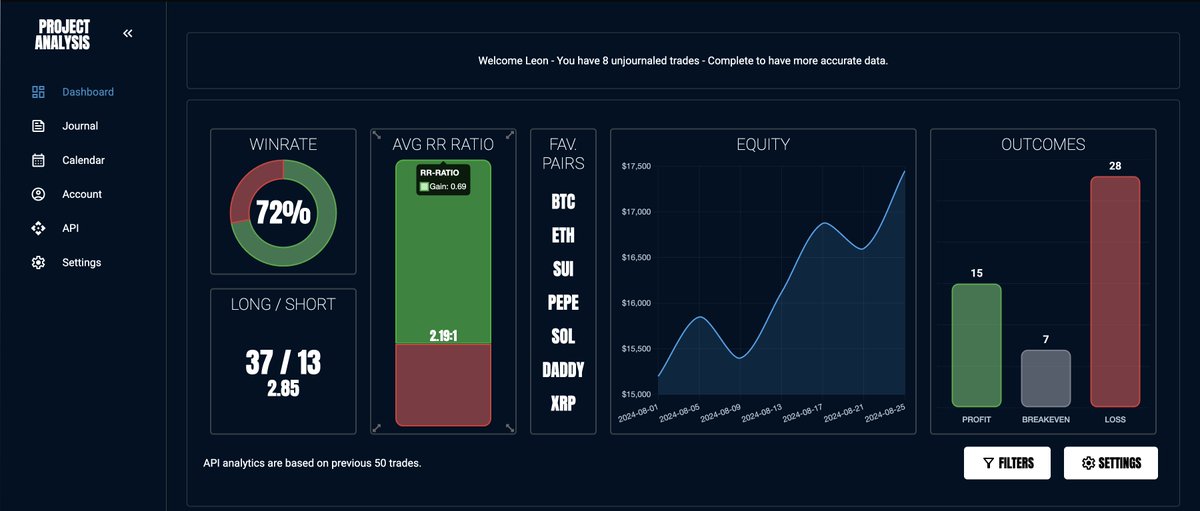
Task: Click the Project Analysis logo
Action: point(62,34)
